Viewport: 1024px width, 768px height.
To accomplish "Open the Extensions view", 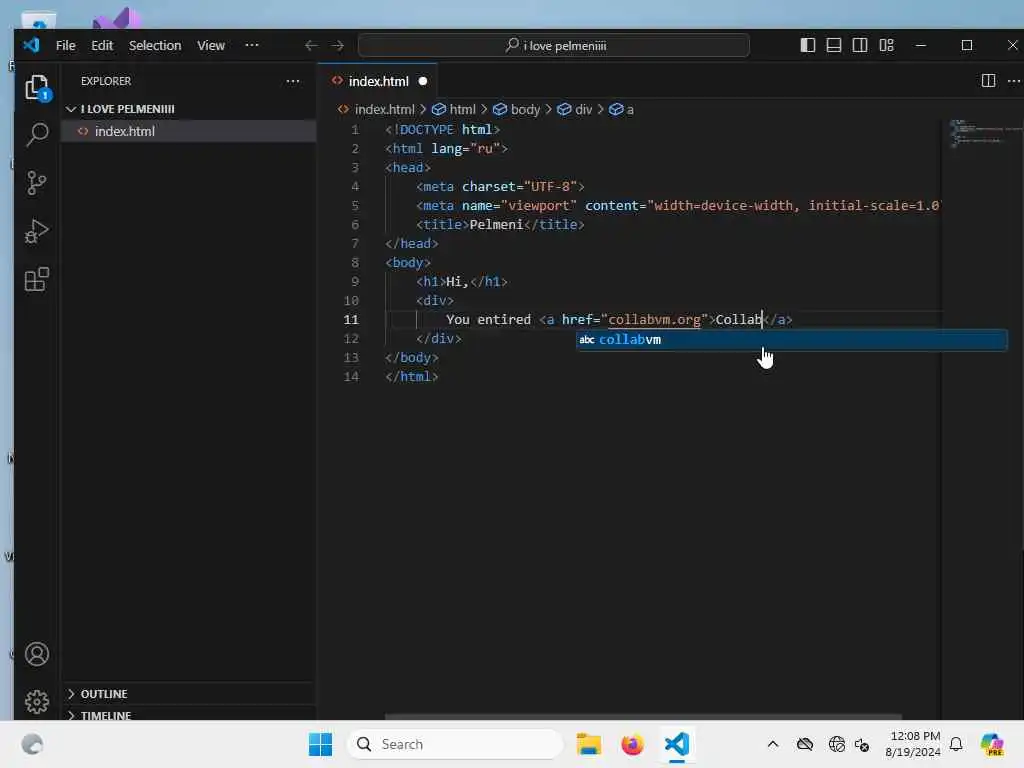I will pos(37,280).
